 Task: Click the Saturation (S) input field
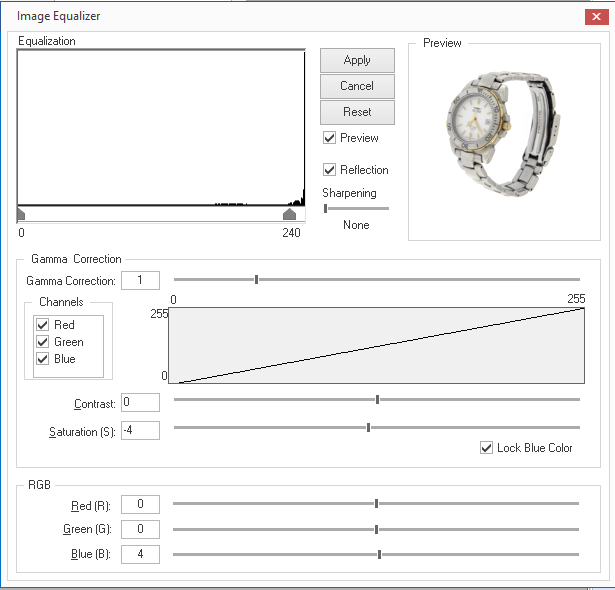[140, 430]
